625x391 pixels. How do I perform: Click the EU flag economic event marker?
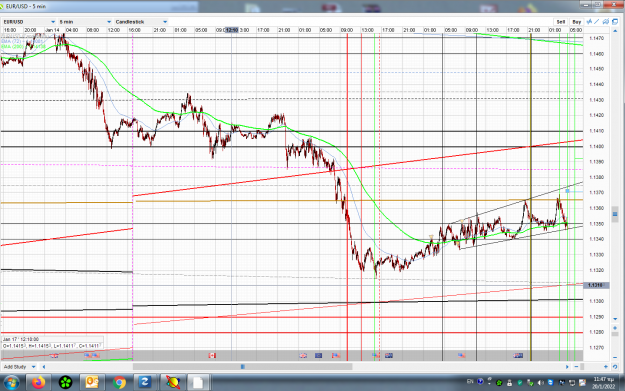pyautogui.click(x=318, y=355)
